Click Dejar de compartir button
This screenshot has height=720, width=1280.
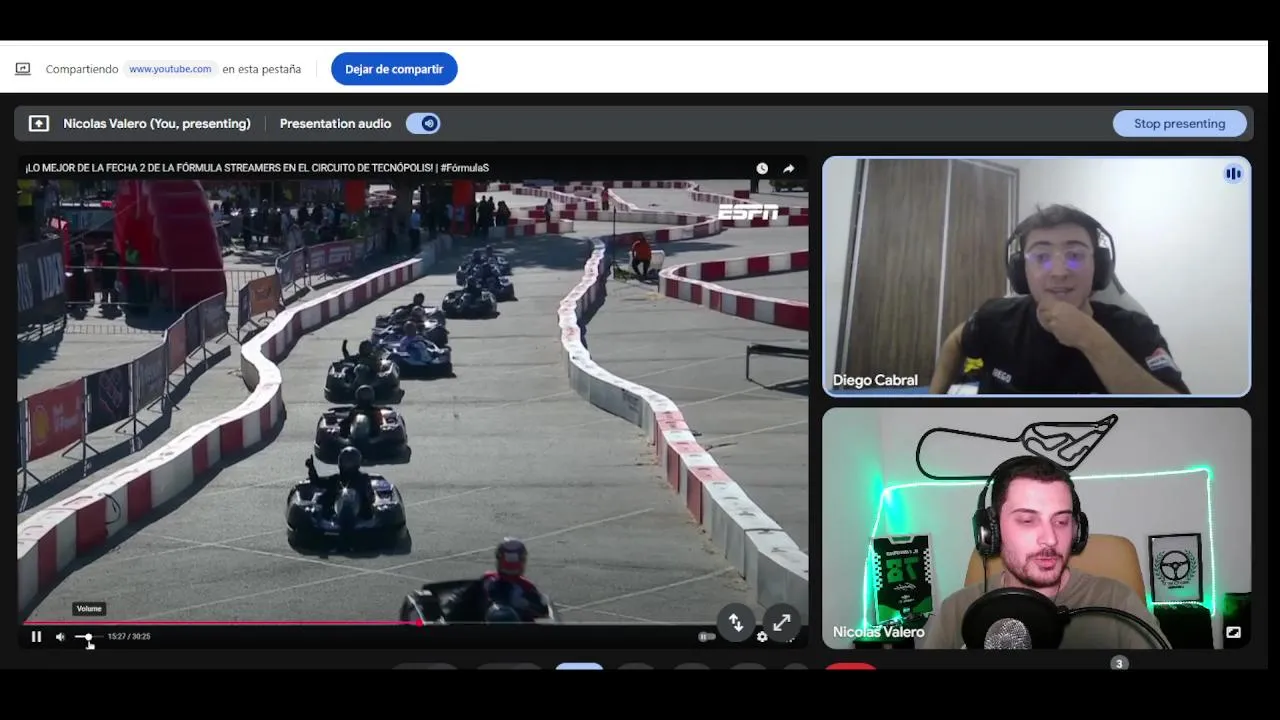coord(394,69)
